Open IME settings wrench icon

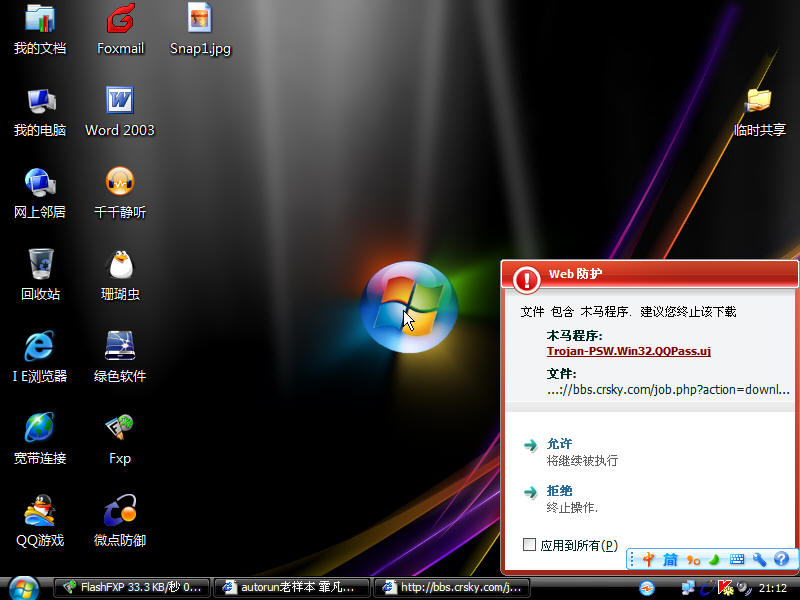click(x=759, y=560)
